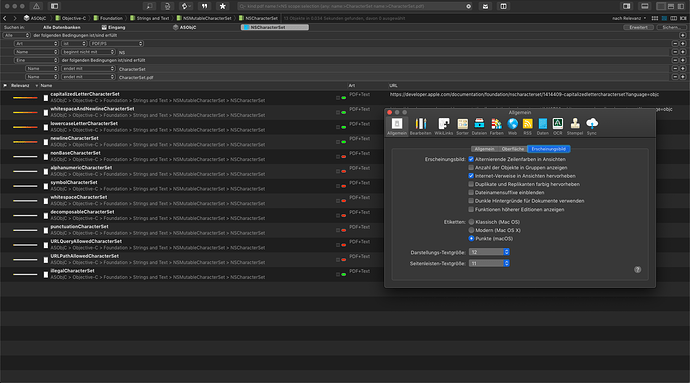Select Punkte (macOS) labels option
Screen dimensions: 690x383
point(471,239)
